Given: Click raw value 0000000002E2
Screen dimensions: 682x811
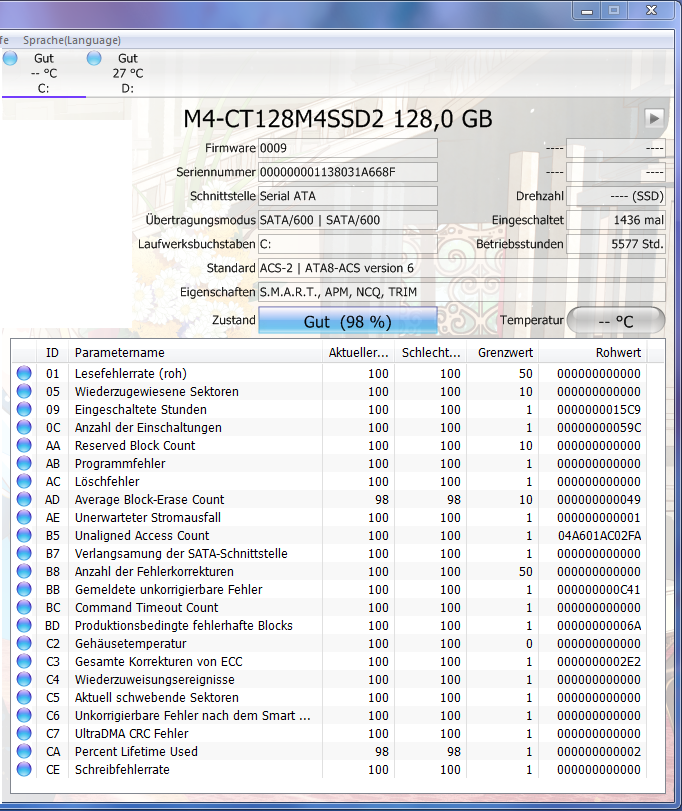Looking at the screenshot, I should tap(599, 662).
